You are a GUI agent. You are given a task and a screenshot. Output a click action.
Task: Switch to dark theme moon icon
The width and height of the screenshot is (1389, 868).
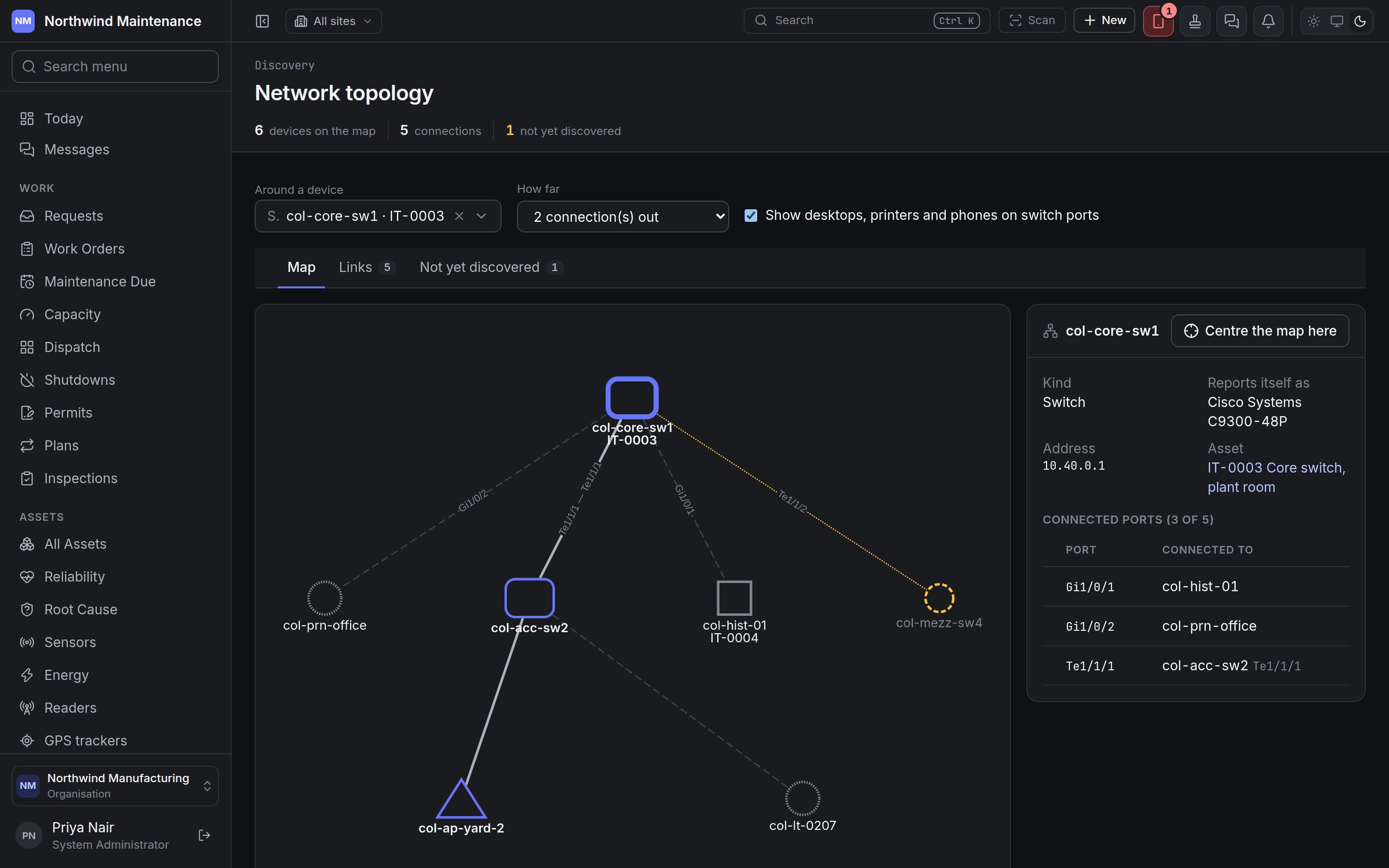pos(1360,21)
